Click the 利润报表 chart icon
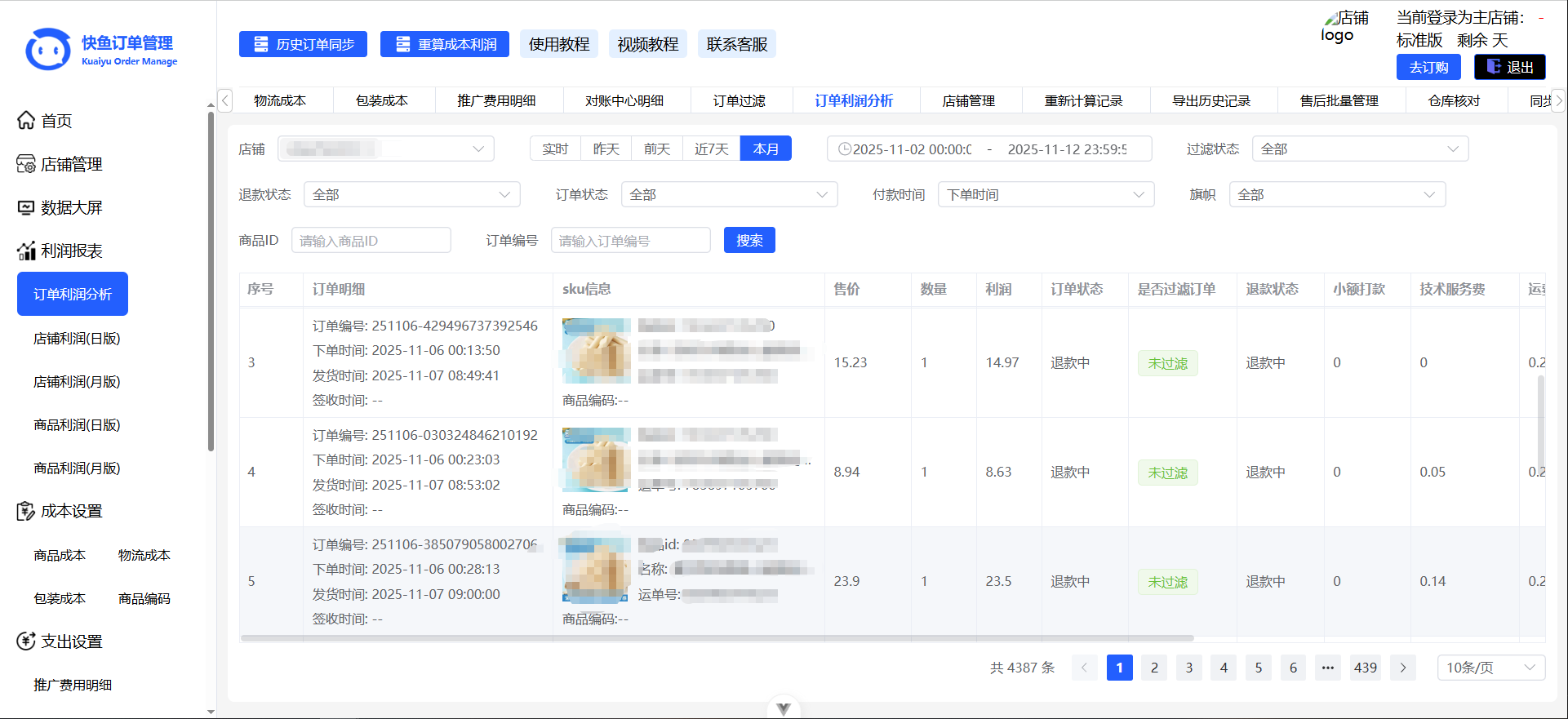 pos(26,251)
